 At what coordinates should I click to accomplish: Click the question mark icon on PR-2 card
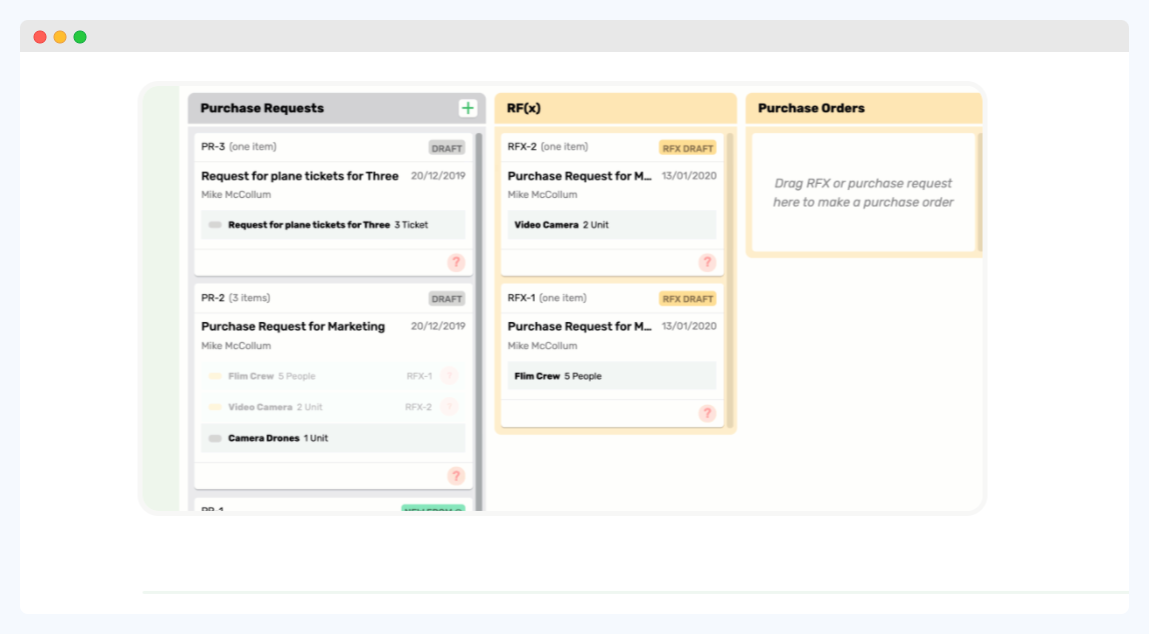coord(457,474)
